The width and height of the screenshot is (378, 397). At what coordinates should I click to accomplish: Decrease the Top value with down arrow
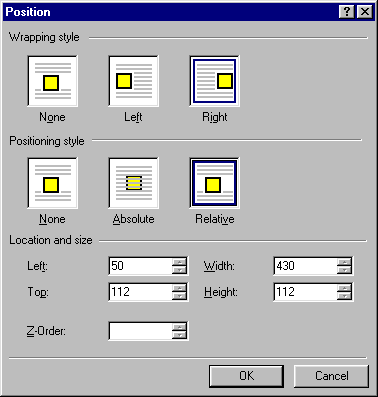point(180,296)
